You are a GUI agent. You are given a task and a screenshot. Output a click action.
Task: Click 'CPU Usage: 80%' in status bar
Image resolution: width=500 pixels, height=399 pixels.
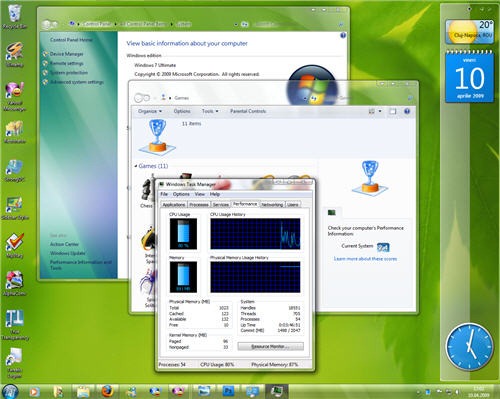(217, 365)
